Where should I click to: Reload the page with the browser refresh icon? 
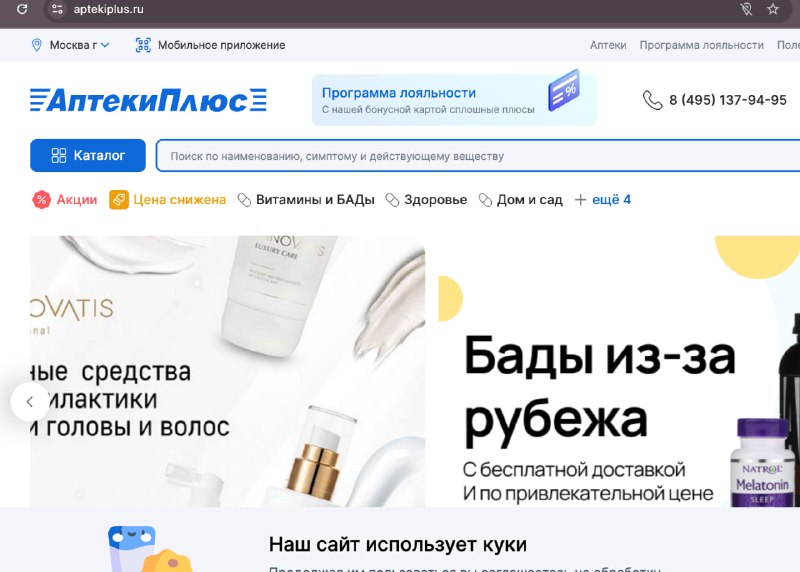pyautogui.click(x=22, y=9)
